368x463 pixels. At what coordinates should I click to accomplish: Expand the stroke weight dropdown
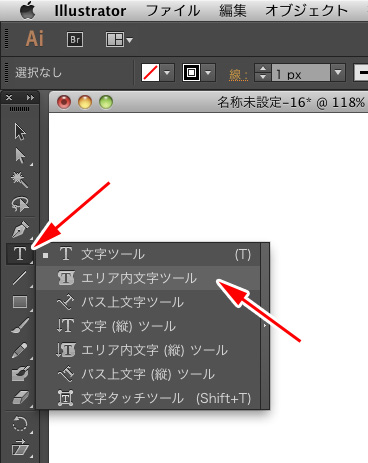click(338, 72)
